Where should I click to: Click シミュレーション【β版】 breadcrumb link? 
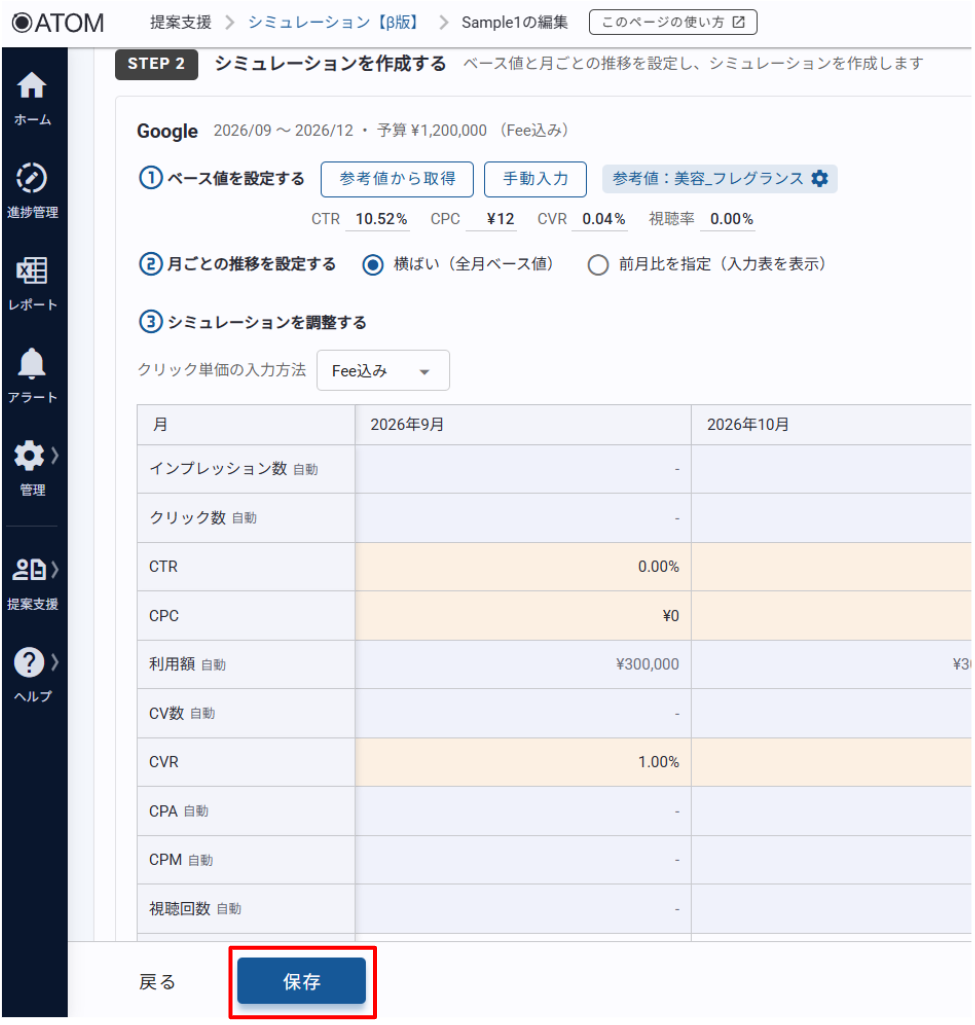(x=333, y=22)
